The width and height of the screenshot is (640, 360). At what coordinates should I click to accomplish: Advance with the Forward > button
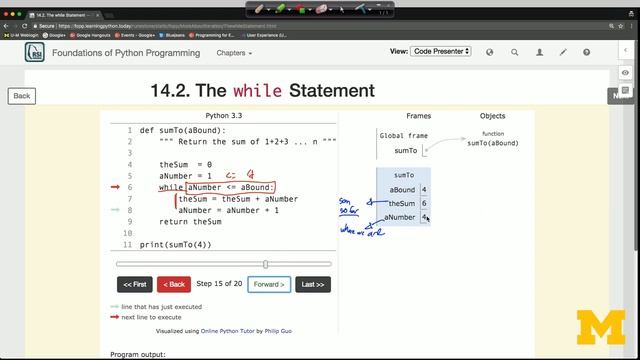pyautogui.click(x=269, y=284)
